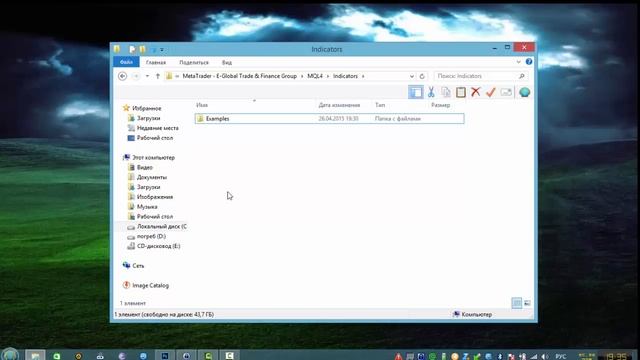Open the Поделиться ribbon tab
The width and height of the screenshot is (640, 360).
(x=194, y=62)
